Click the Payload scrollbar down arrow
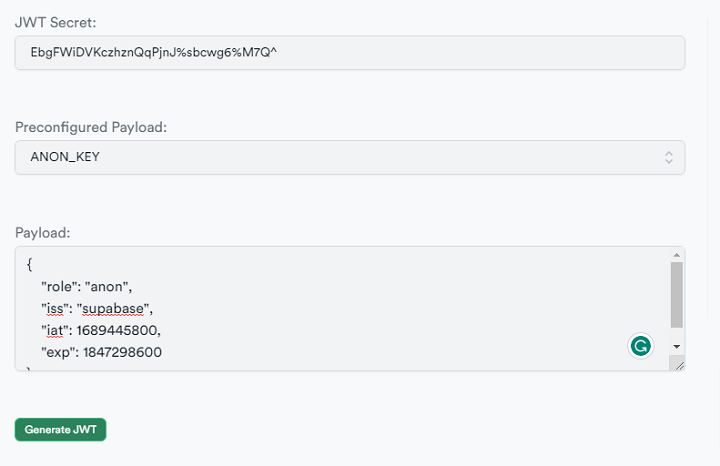This screenshot has width=720, height=466. click(676, 347)
